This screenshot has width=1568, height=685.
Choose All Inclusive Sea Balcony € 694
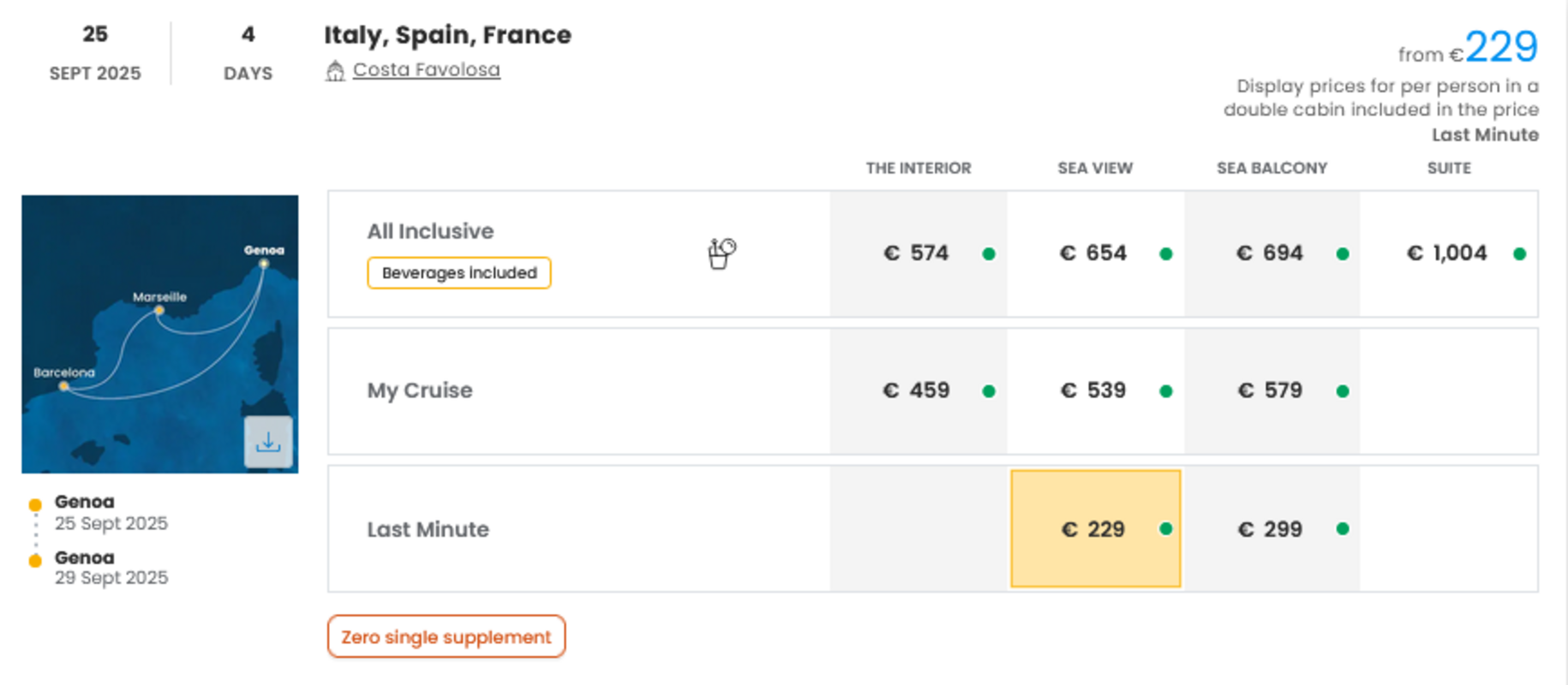coord(1272,253)
